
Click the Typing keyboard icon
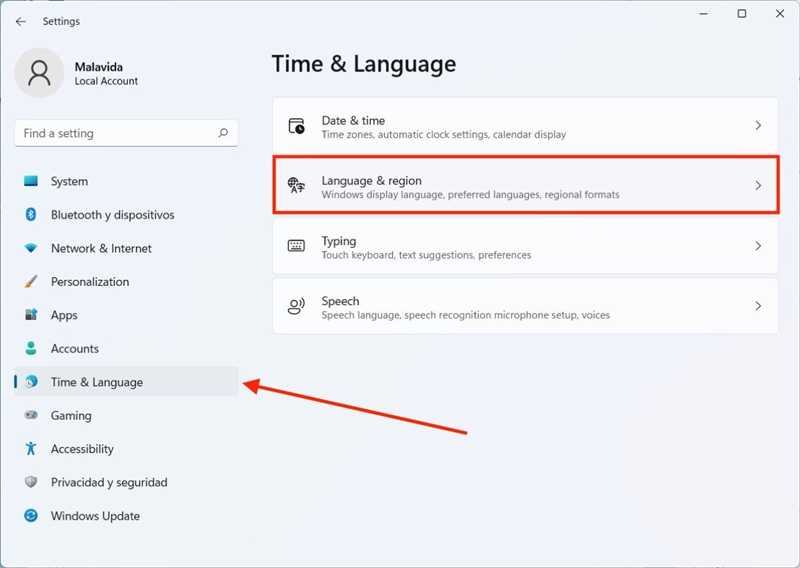pos(296,245)
